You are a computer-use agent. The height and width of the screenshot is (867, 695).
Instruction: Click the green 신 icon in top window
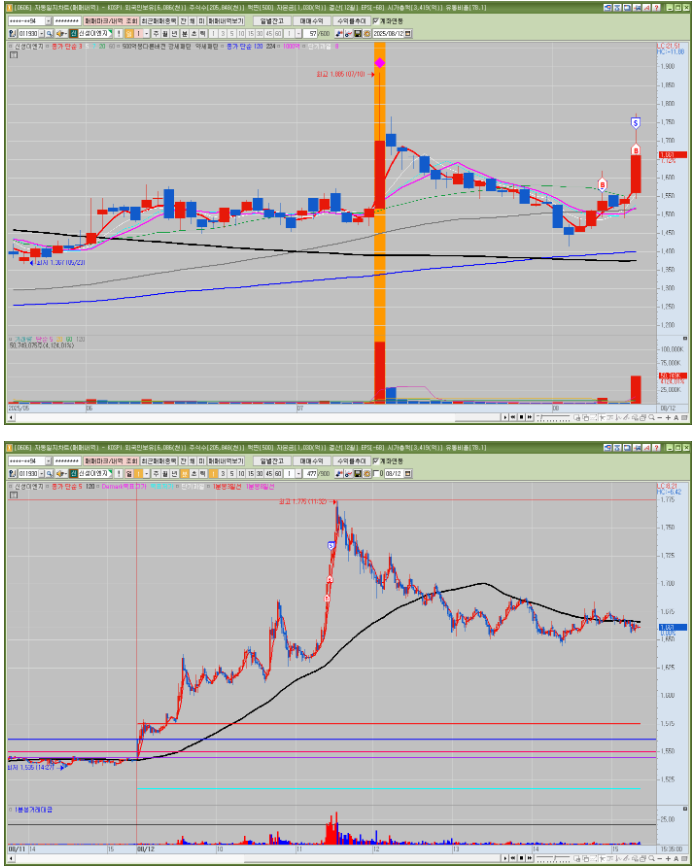click(73, 34)
